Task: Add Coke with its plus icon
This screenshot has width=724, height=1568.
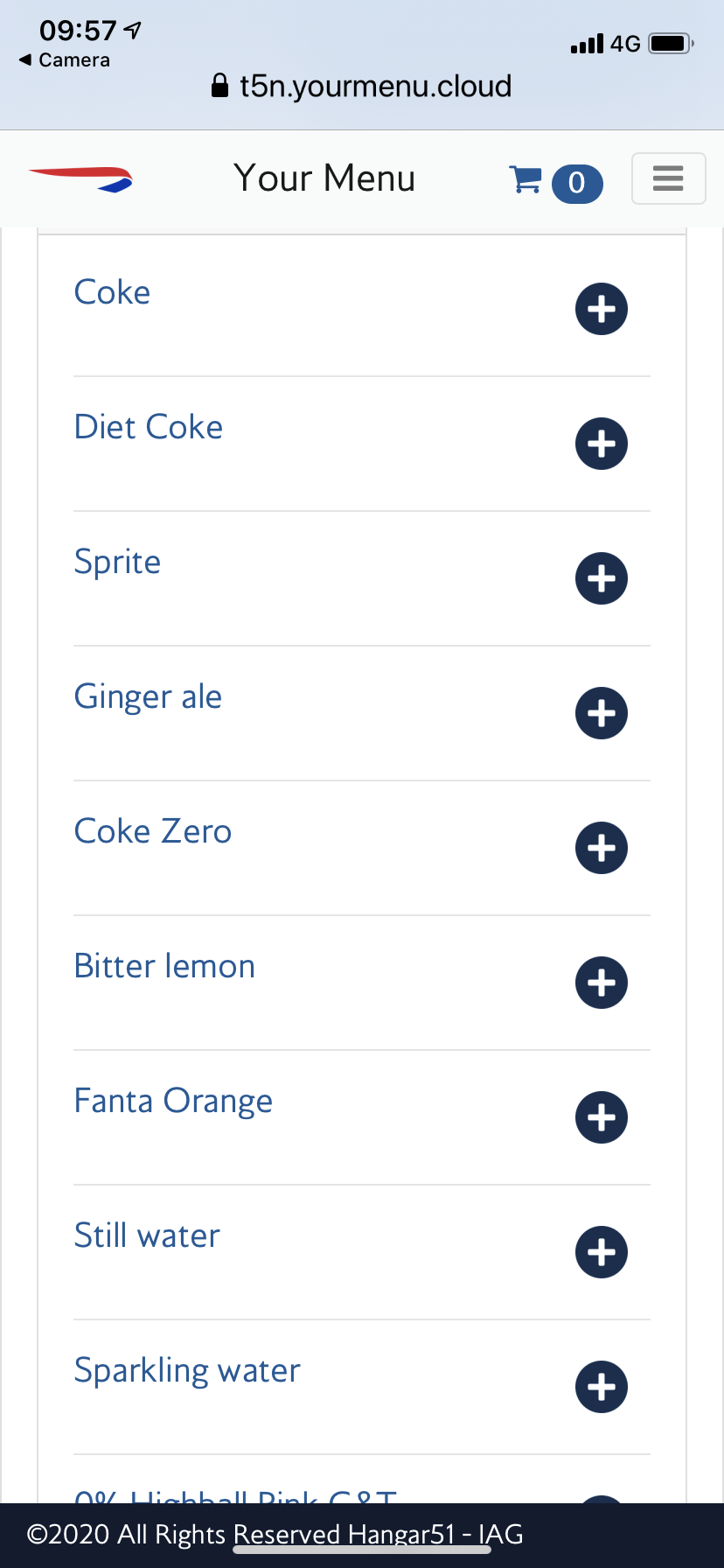Action: pyautogui.click(x=602, y=309)
